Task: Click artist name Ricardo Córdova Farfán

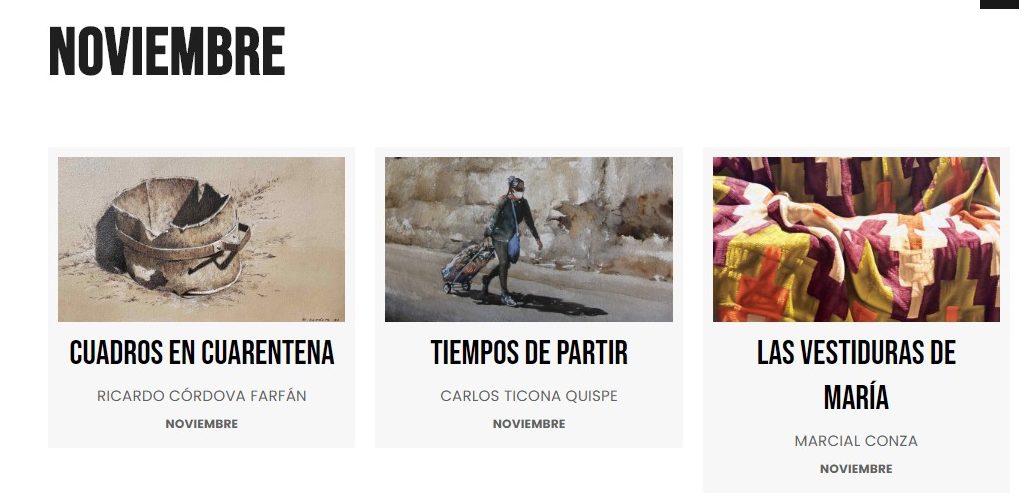Action: point(201,396)
